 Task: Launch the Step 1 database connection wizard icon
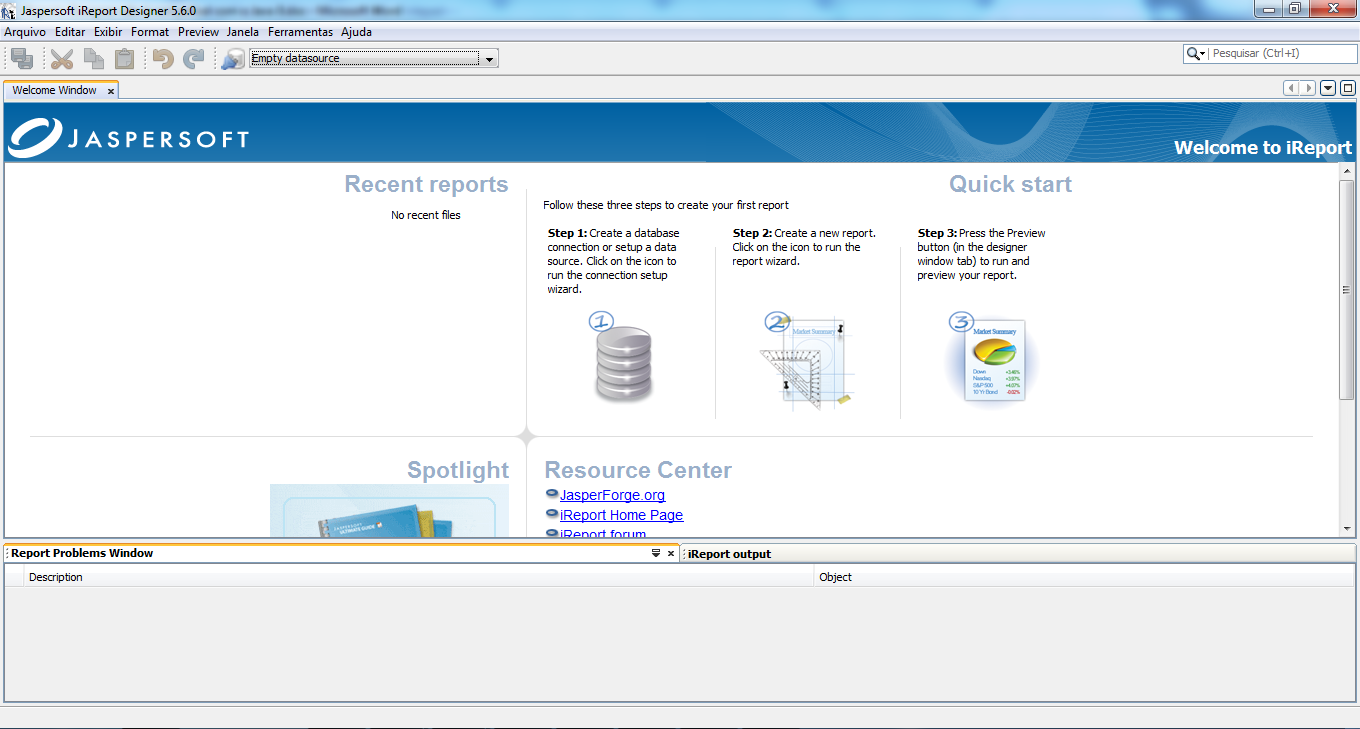[620, 357]
